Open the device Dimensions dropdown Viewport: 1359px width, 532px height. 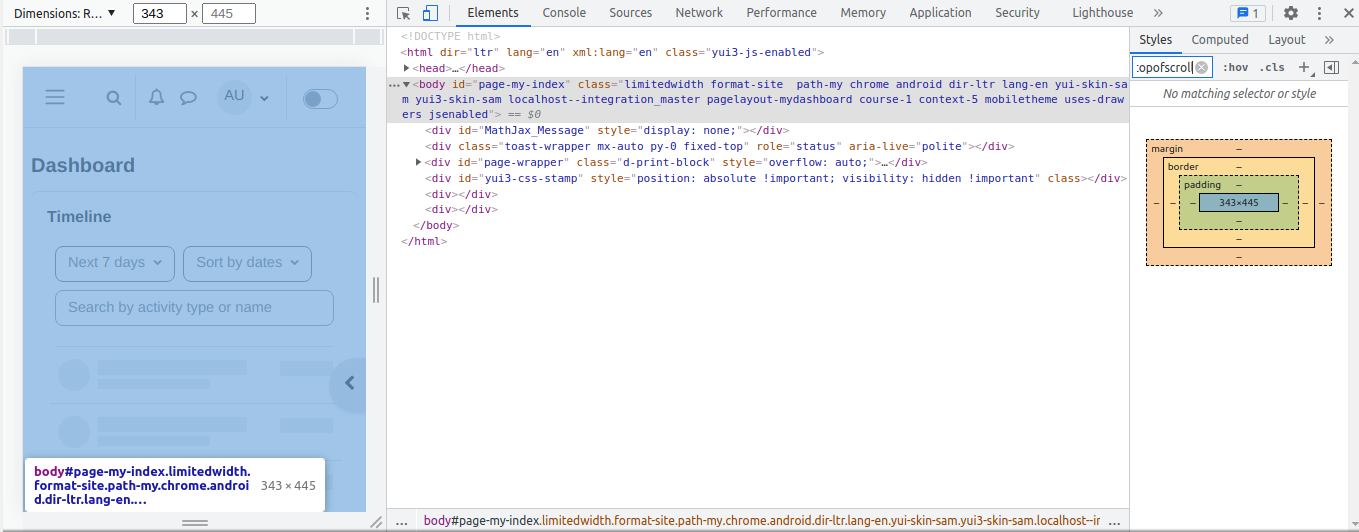click(x=65, y=13)
